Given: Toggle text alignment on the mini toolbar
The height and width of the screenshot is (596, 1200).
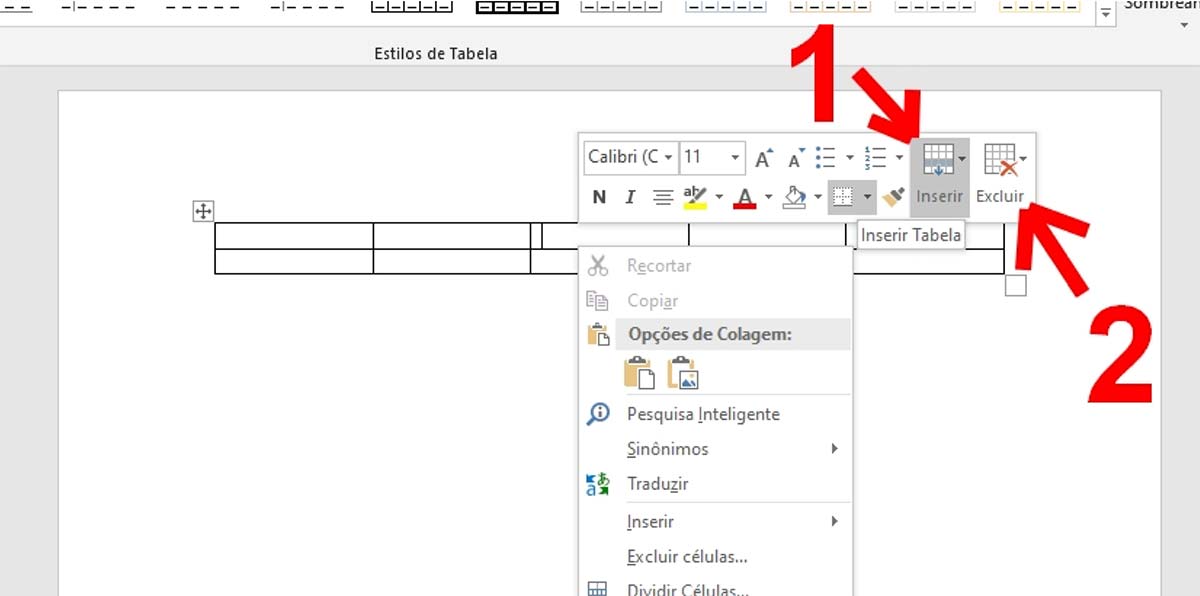Looking at the screenshot, I should (661, 197).
